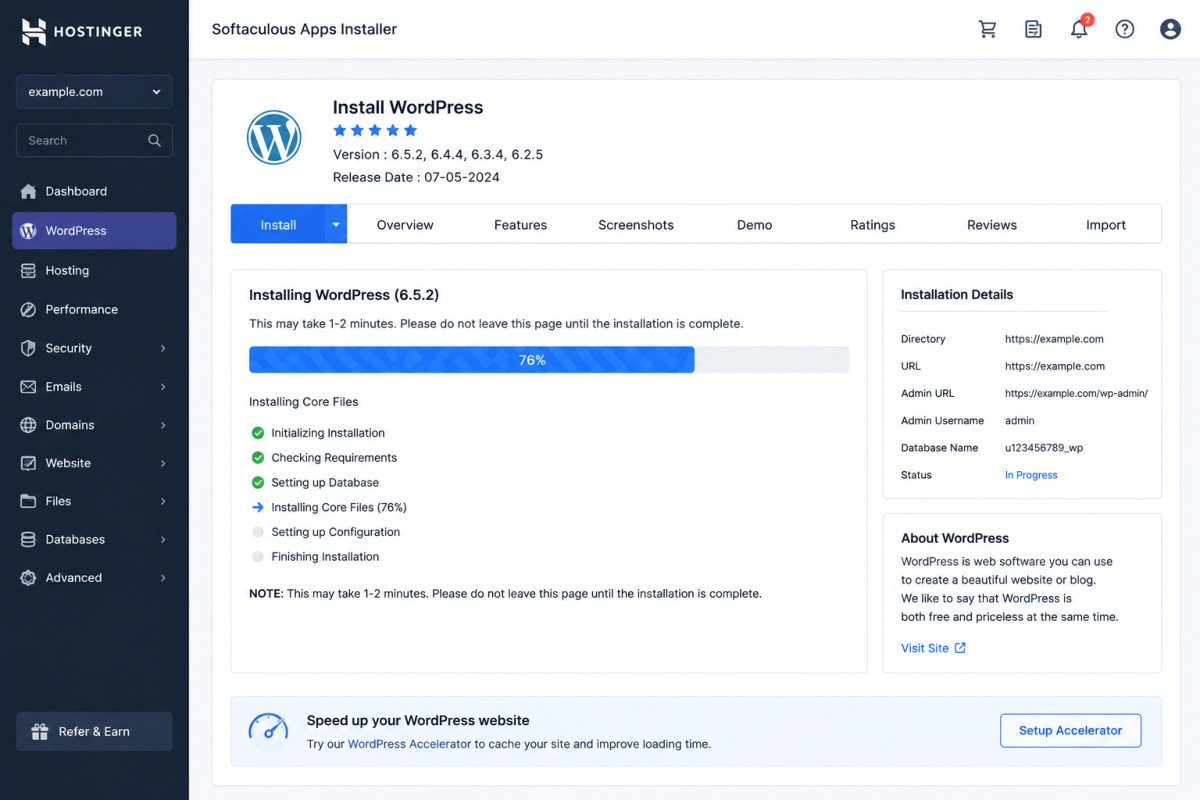Click the five-star rating
Screen dimensions: 1200x800
point(375,130)
